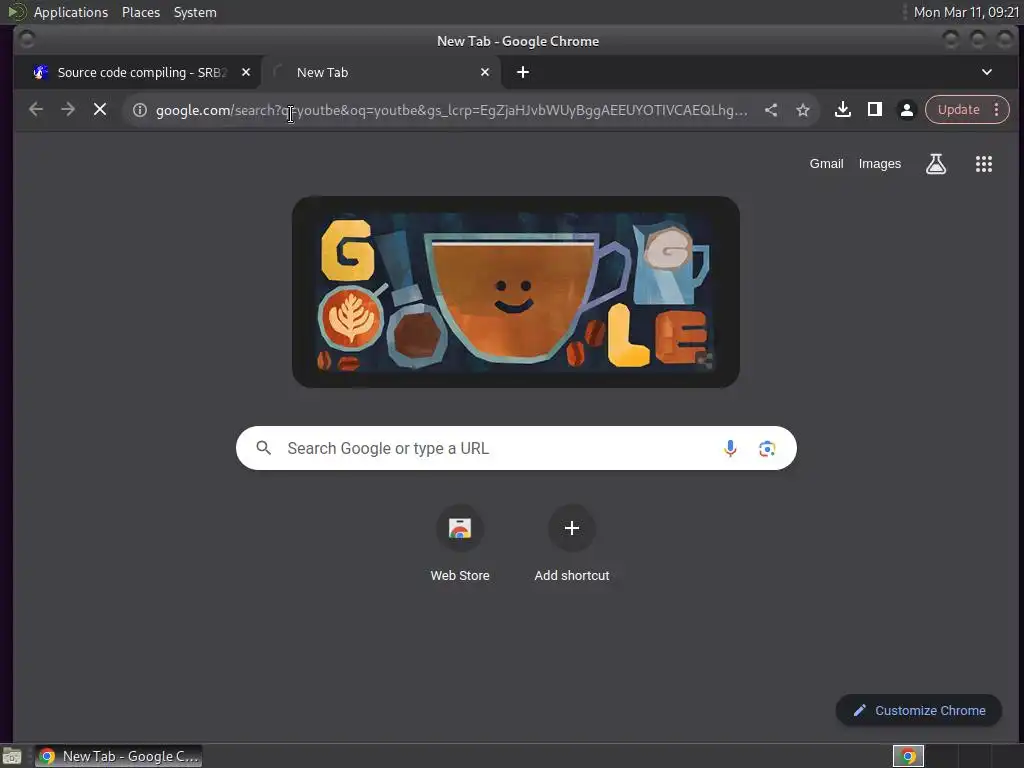Open the System menu

[x=195, y=12]
